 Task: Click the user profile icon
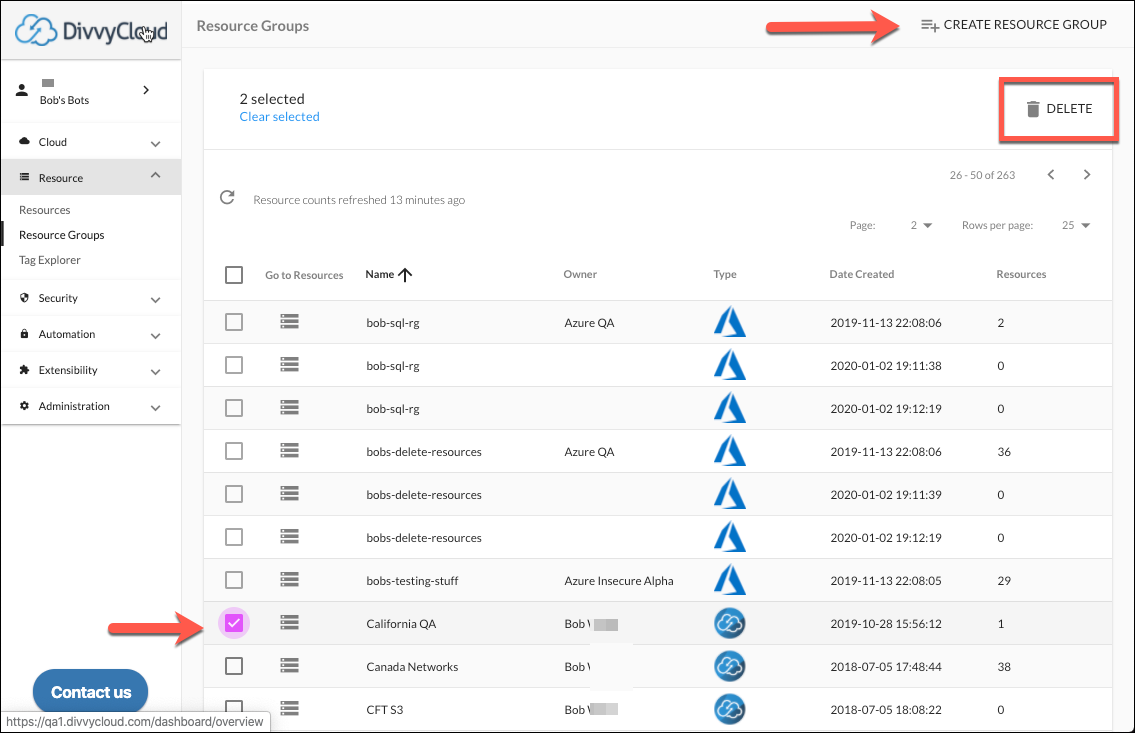click(x=22, y=90)
